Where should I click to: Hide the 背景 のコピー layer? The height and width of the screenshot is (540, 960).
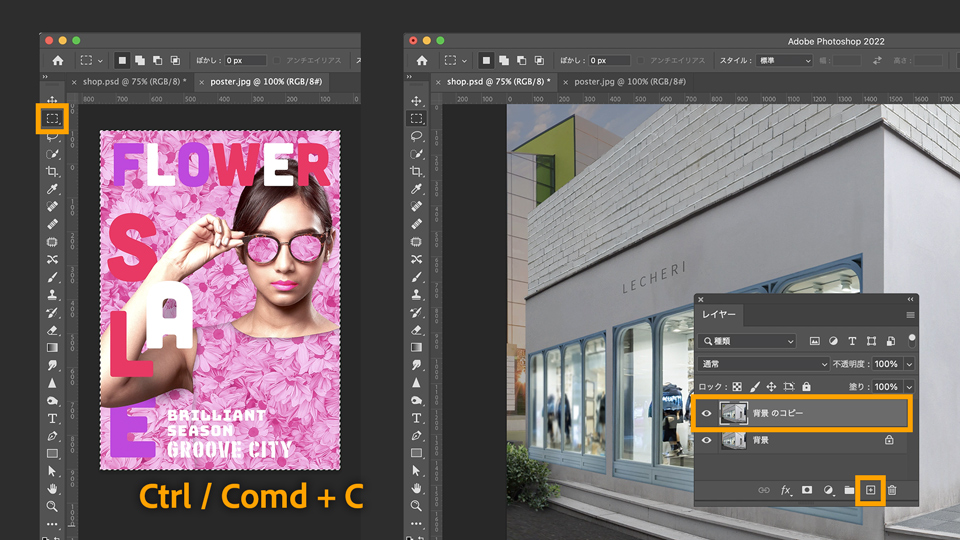click(x=706, y=413)
